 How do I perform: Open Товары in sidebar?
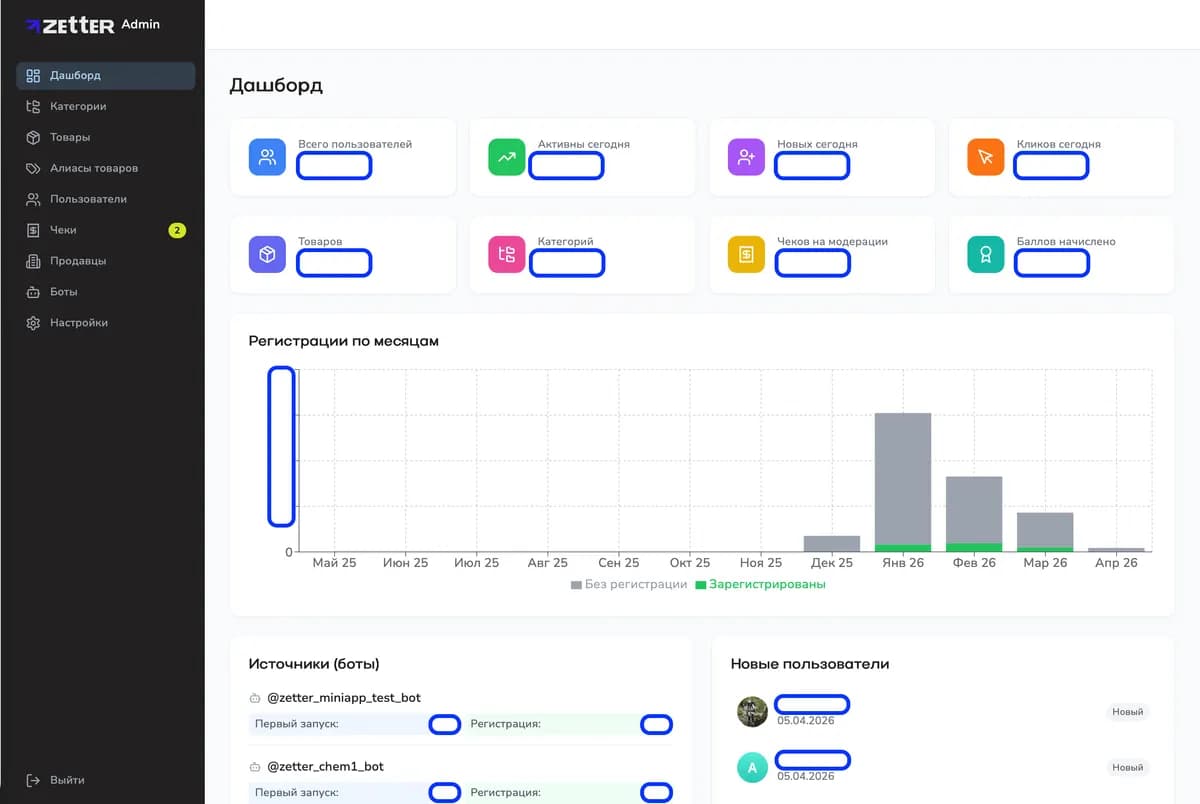click(106, 137)
